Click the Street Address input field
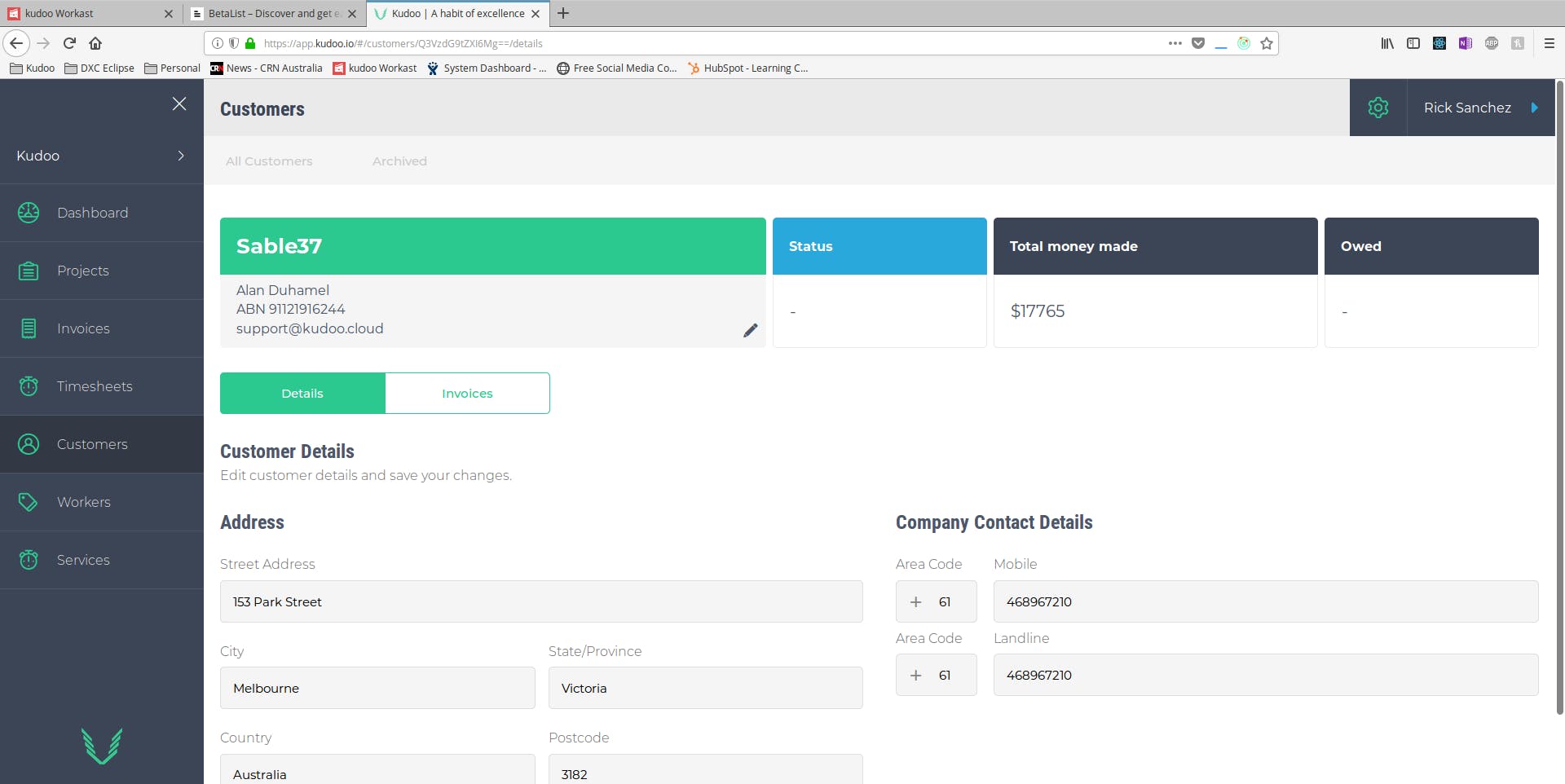The width and height of the screenshot is (1565, 784). [541, 601]
